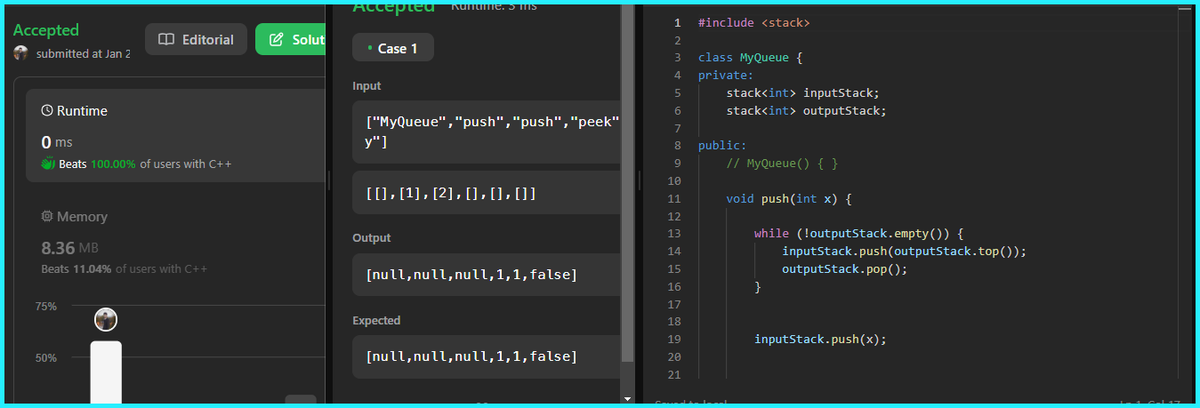This screenshot has width=1200, height=408.
Task: Click the "outputStack.pop();" code line
Action: click(x=845, y=269)
